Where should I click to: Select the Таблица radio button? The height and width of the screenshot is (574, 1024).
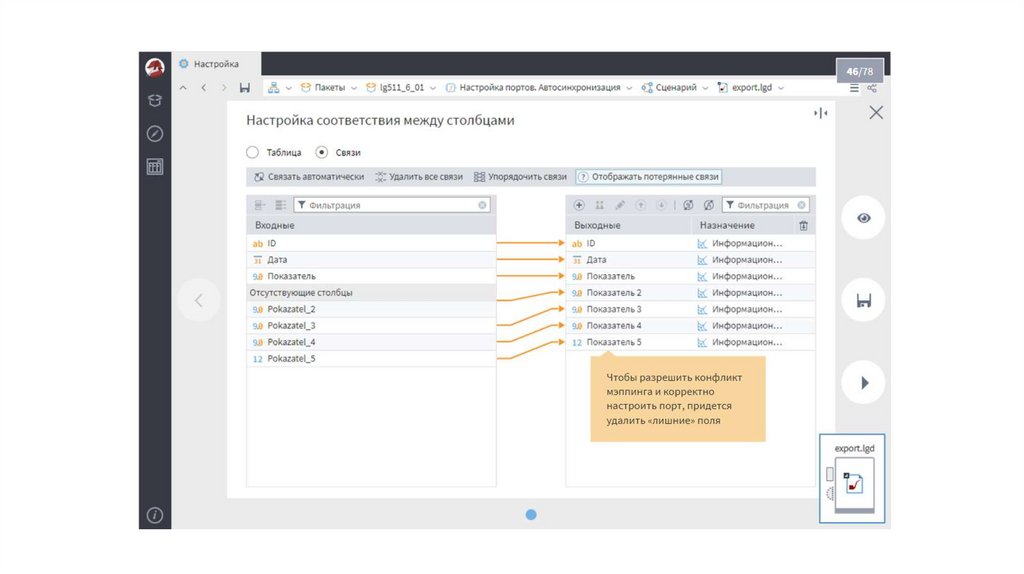(252, 153)
